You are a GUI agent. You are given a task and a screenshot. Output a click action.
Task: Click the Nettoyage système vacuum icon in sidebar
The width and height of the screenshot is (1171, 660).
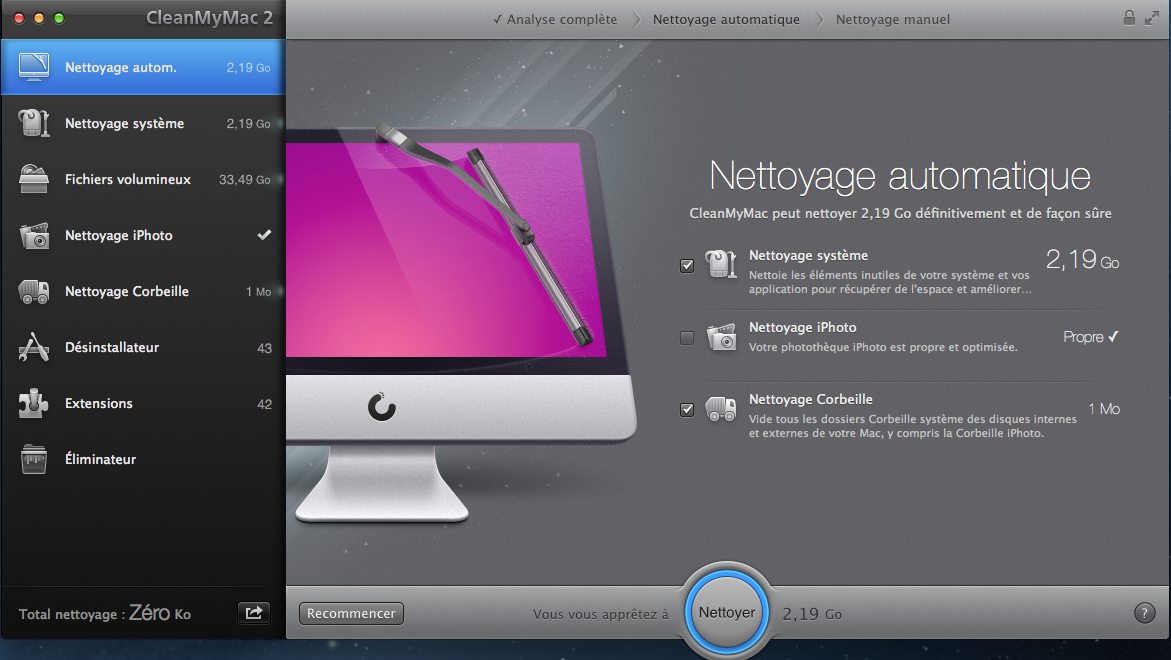34,123
